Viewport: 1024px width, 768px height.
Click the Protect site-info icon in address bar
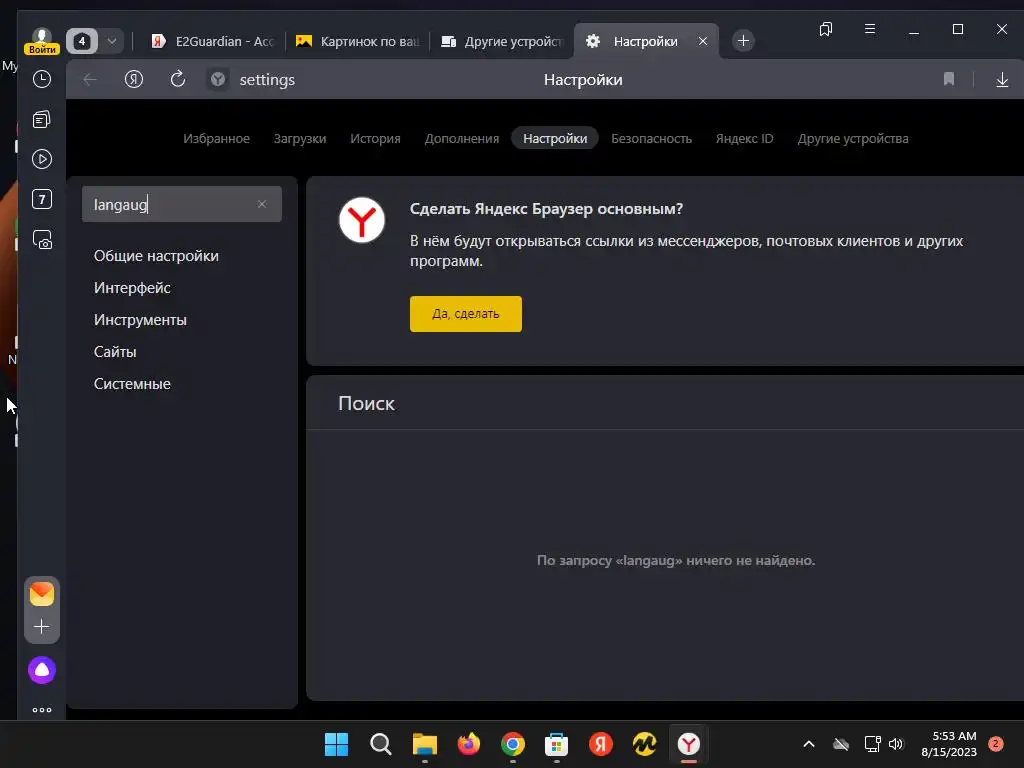(x=218, y=80)
